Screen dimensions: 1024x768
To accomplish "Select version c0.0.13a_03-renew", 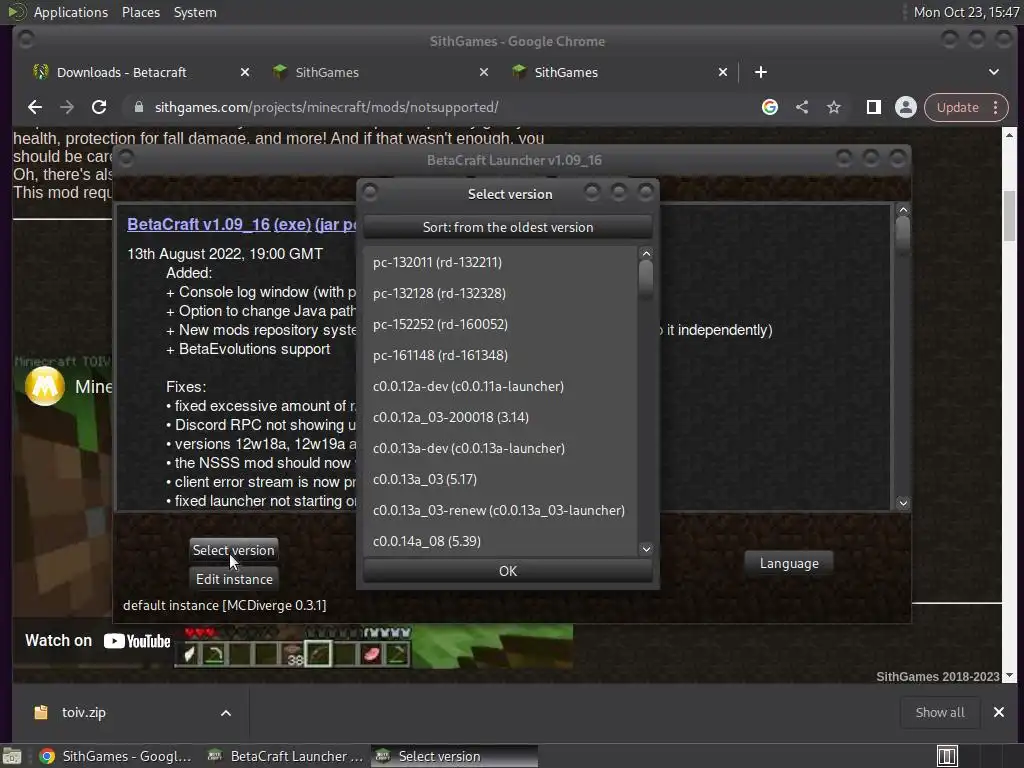I will 500,511.
